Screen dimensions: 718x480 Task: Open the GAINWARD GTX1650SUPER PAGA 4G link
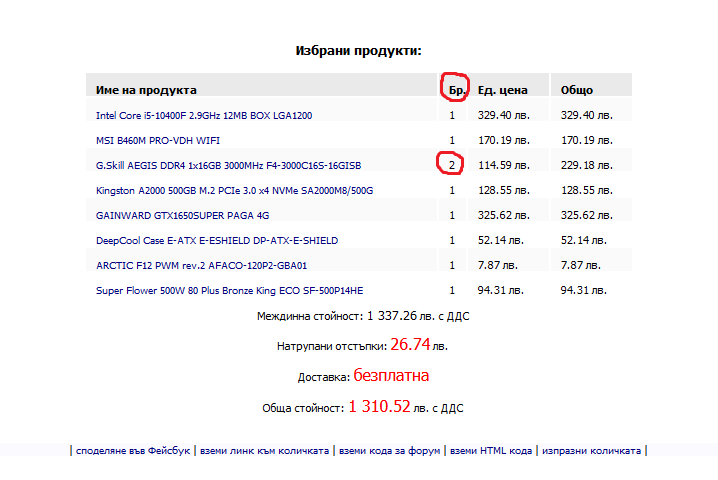[182, 215]
